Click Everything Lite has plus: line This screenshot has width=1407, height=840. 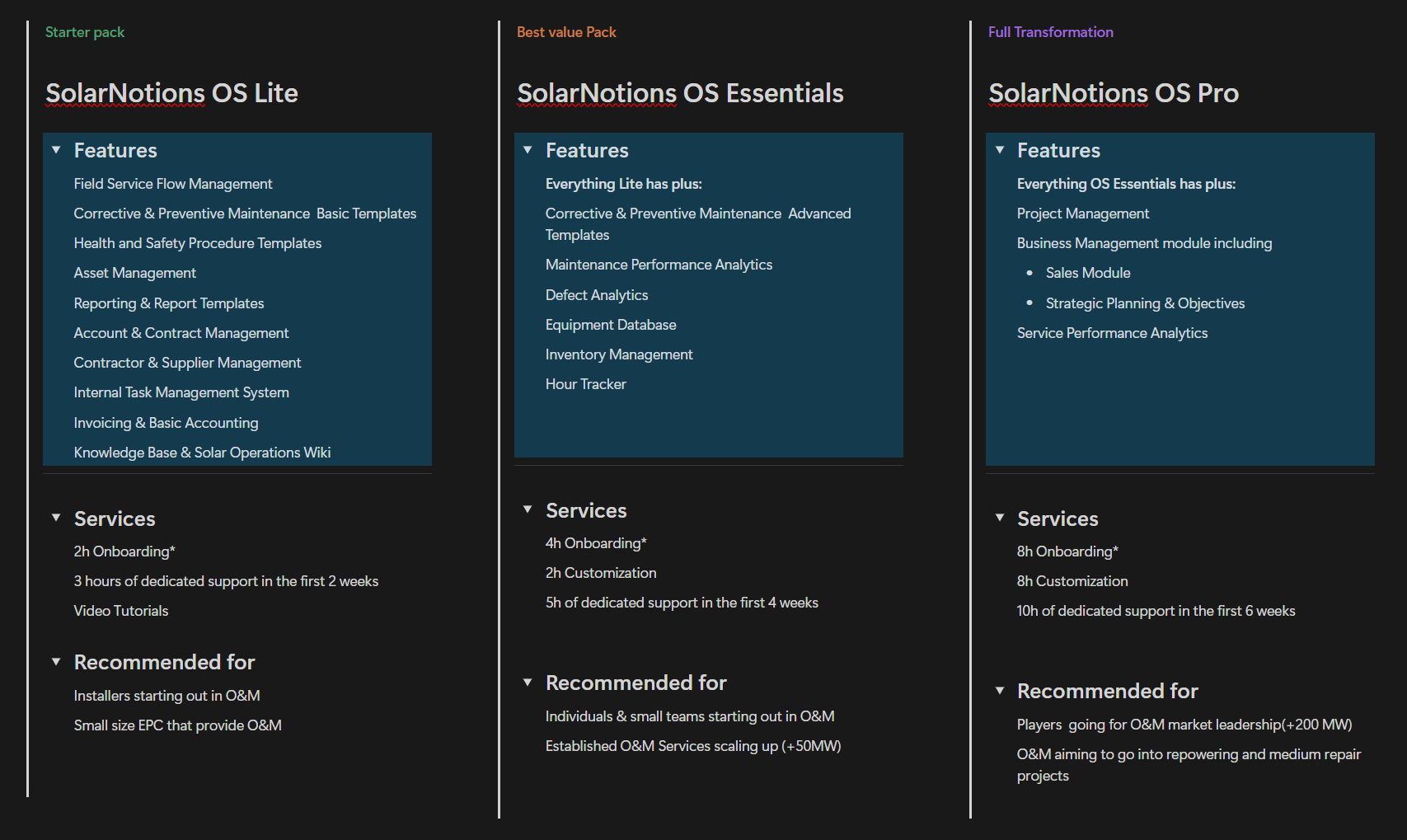pyautogui.click(x=624, y=184)
